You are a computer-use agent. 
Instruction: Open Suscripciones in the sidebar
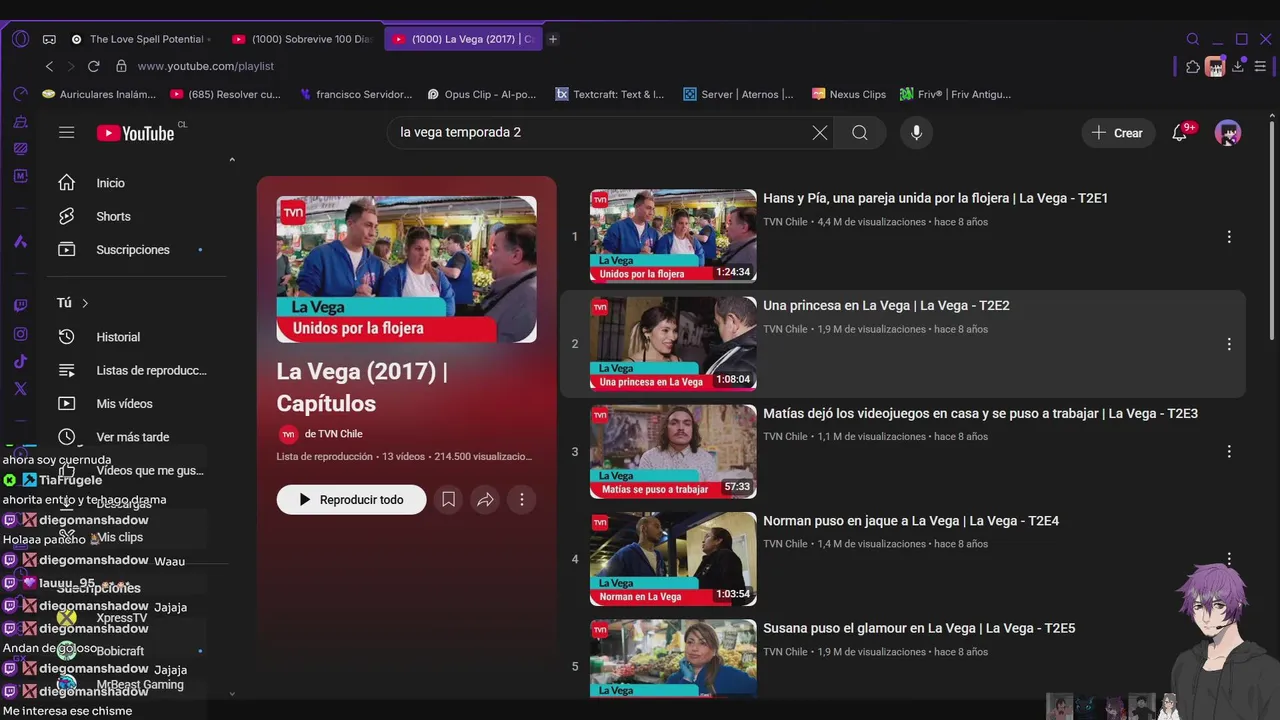[133, 249]
